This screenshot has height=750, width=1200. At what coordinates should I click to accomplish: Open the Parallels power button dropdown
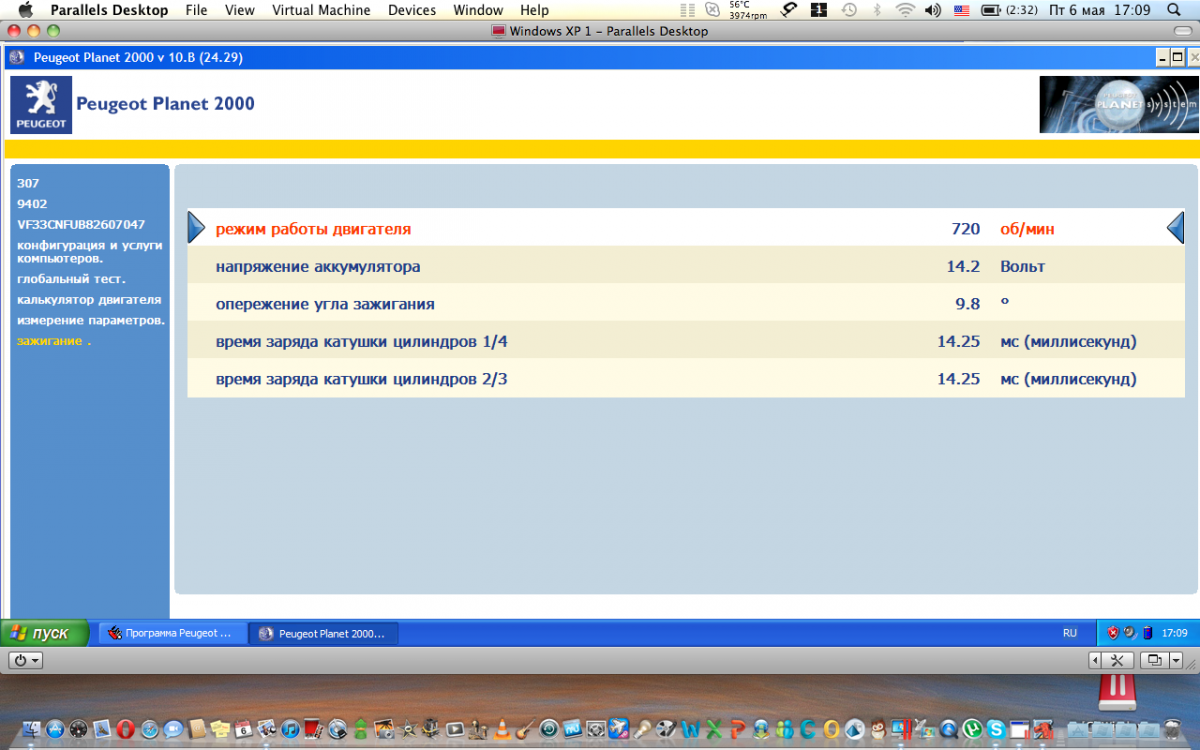(x=25, y=660)
